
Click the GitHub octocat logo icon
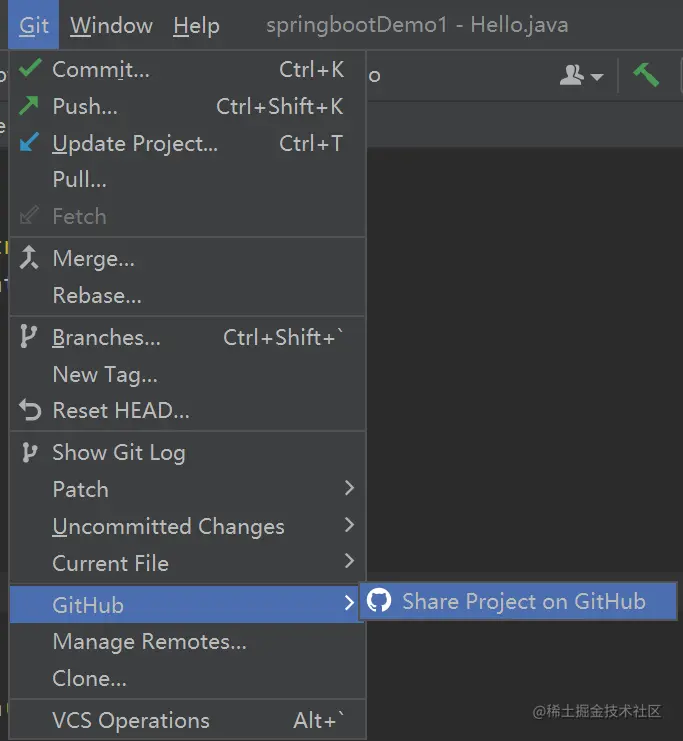click(x=379, y=601)
